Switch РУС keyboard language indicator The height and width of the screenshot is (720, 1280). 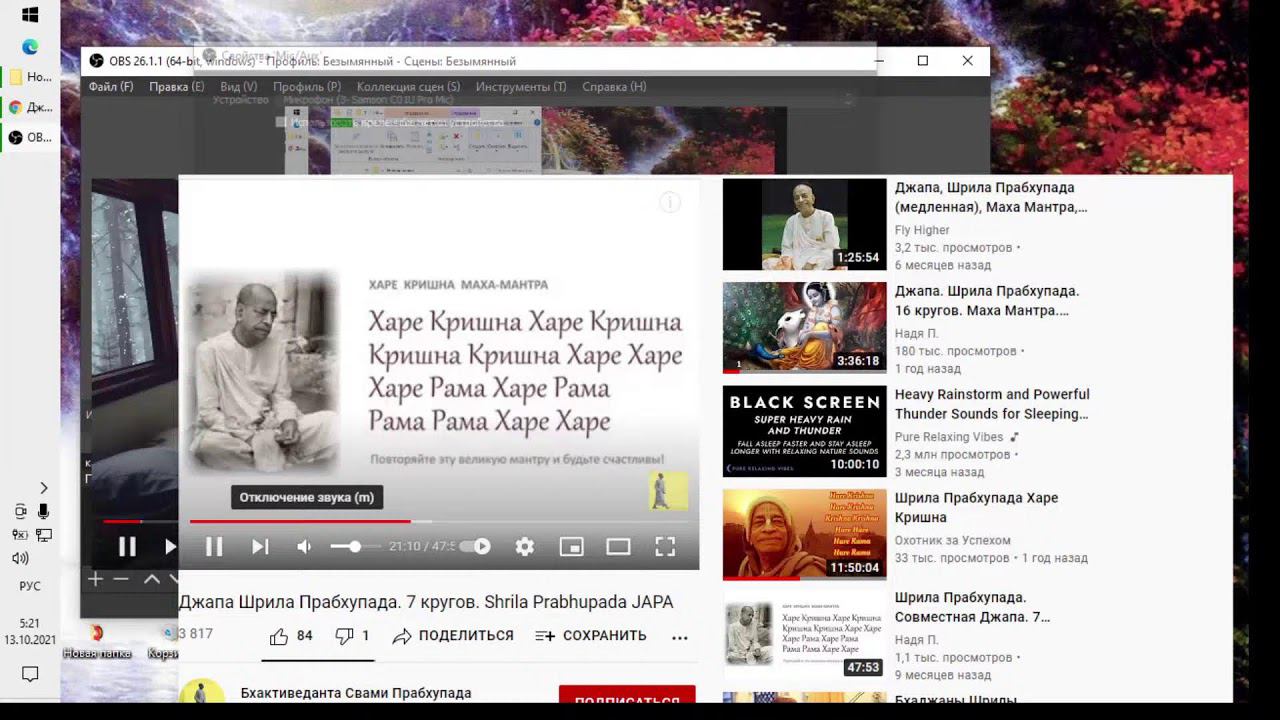click(30, 587)
